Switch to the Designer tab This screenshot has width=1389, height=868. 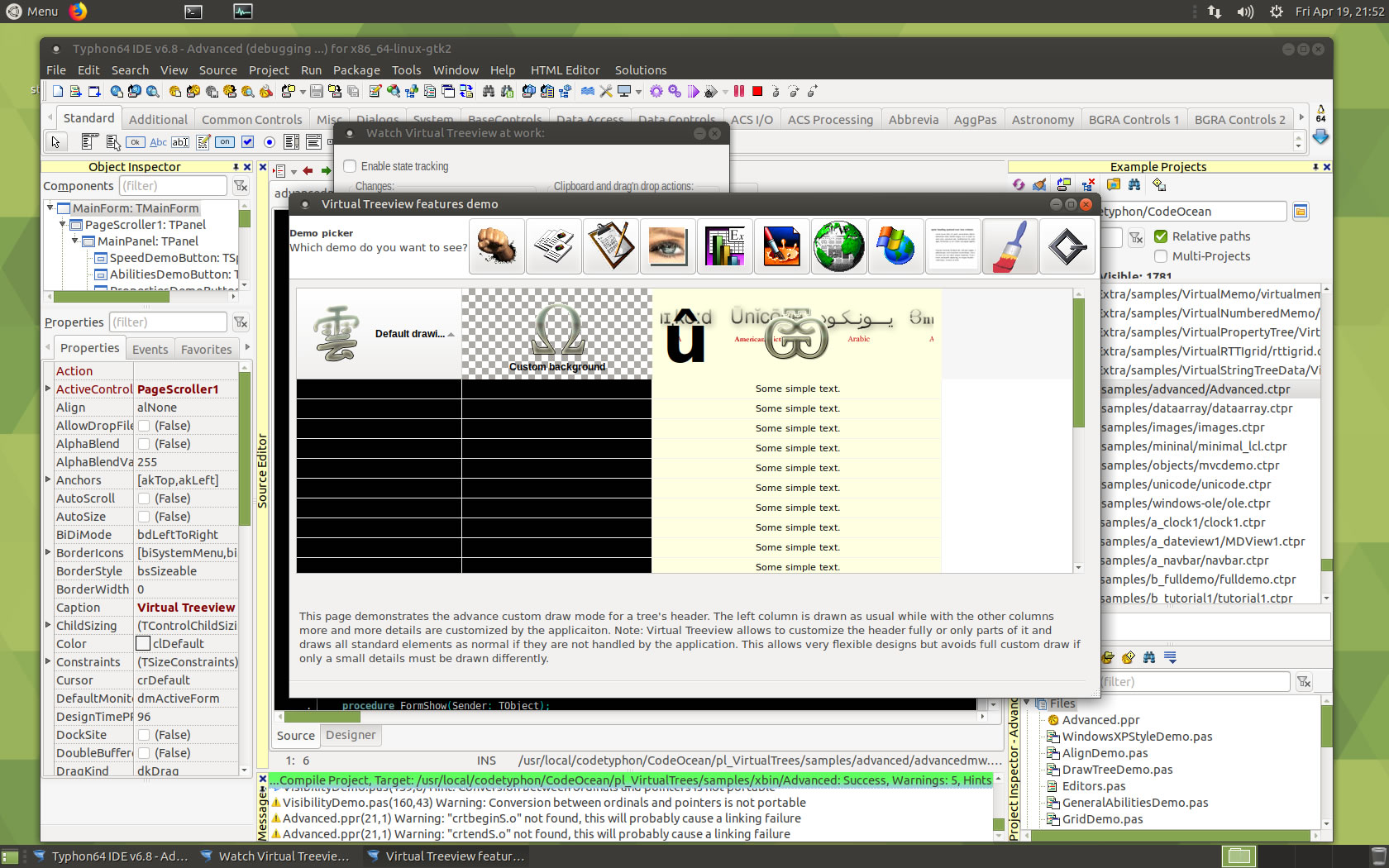tap(351, 735)
